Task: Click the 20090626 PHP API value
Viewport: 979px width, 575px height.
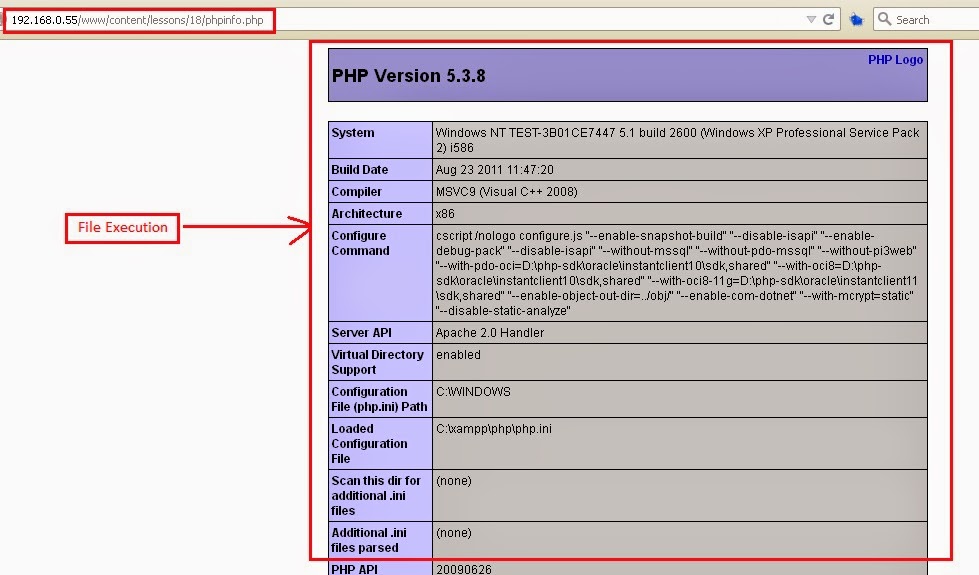Action: tap(463, 569)
